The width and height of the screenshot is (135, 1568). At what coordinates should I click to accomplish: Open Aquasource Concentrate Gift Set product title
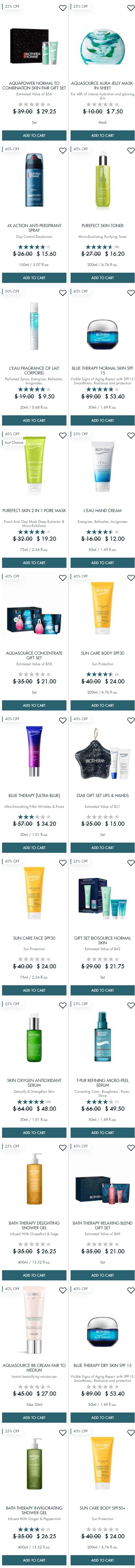34,655
